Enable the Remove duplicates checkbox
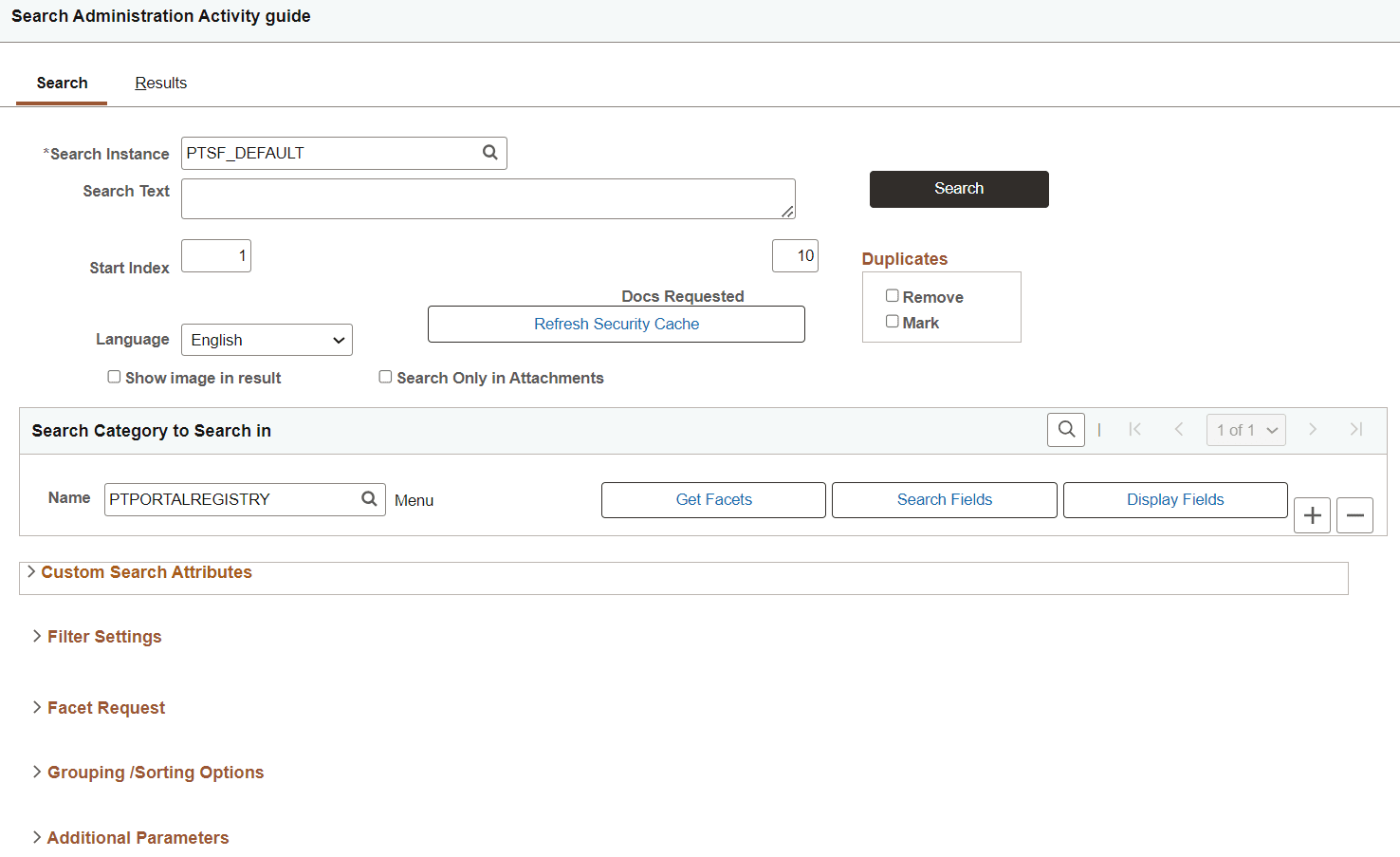The width and height of the screenshot is (1400, 857). (x=892, y=295)
